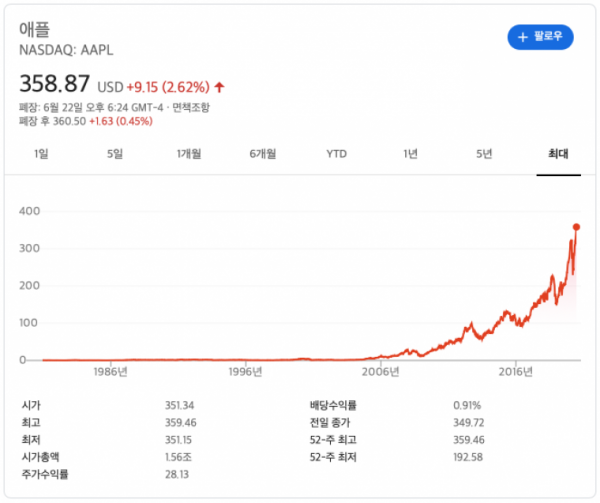Viewport: 600px width, 503px height.
Task: Click the 주가수익률 value 28.13
Action: click(177, 474)
